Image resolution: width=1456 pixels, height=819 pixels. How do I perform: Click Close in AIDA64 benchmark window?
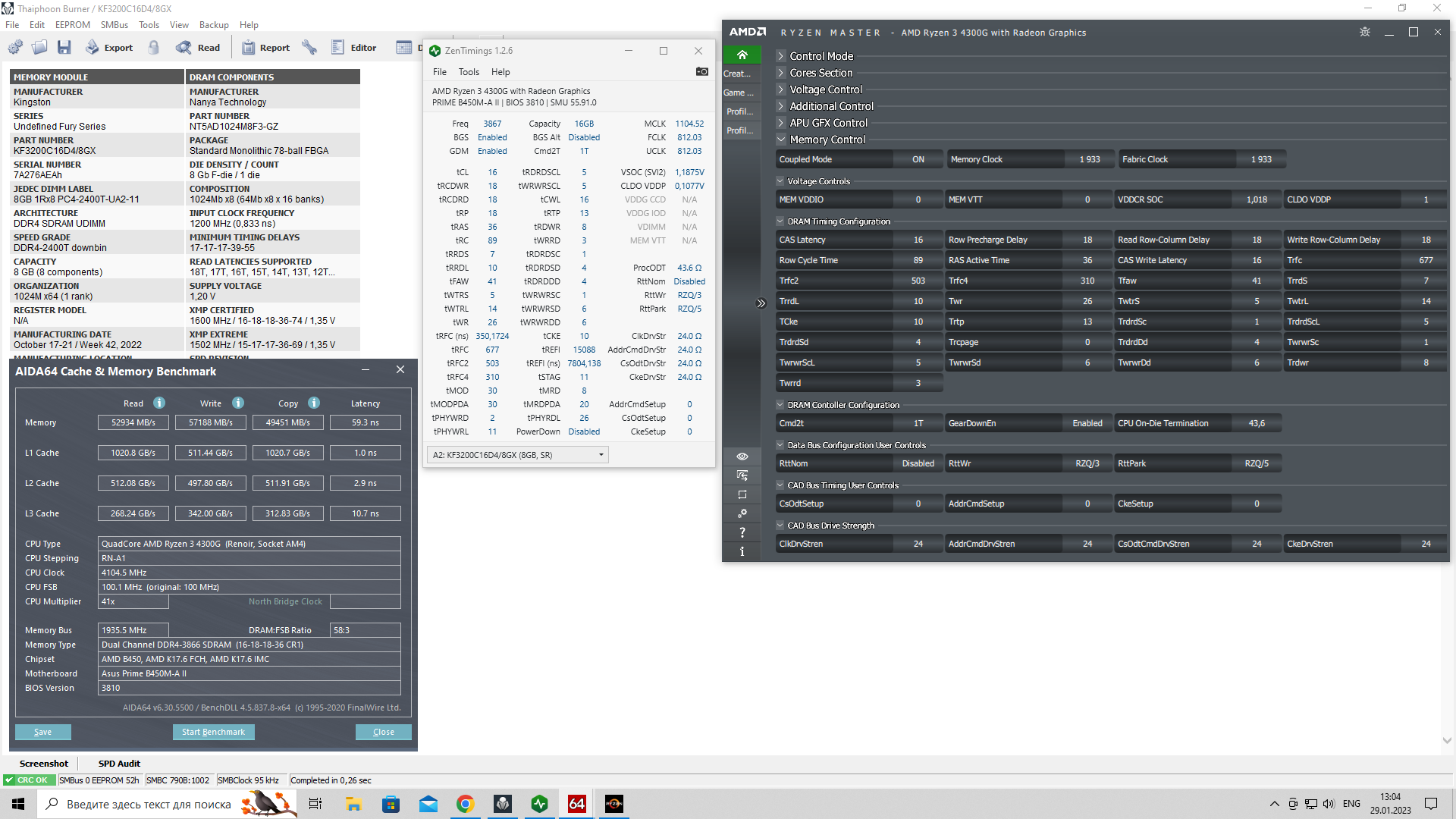pyautogui.click(x=384, y=732)
